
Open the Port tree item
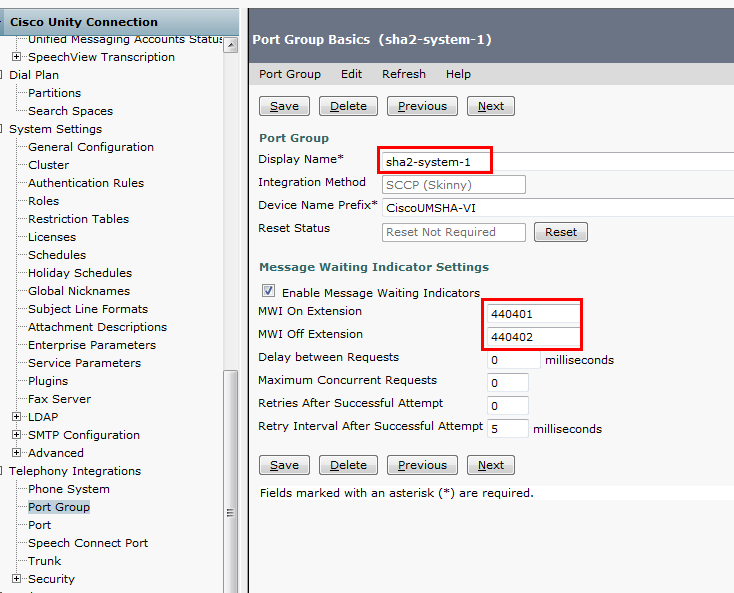coord(39,525)
